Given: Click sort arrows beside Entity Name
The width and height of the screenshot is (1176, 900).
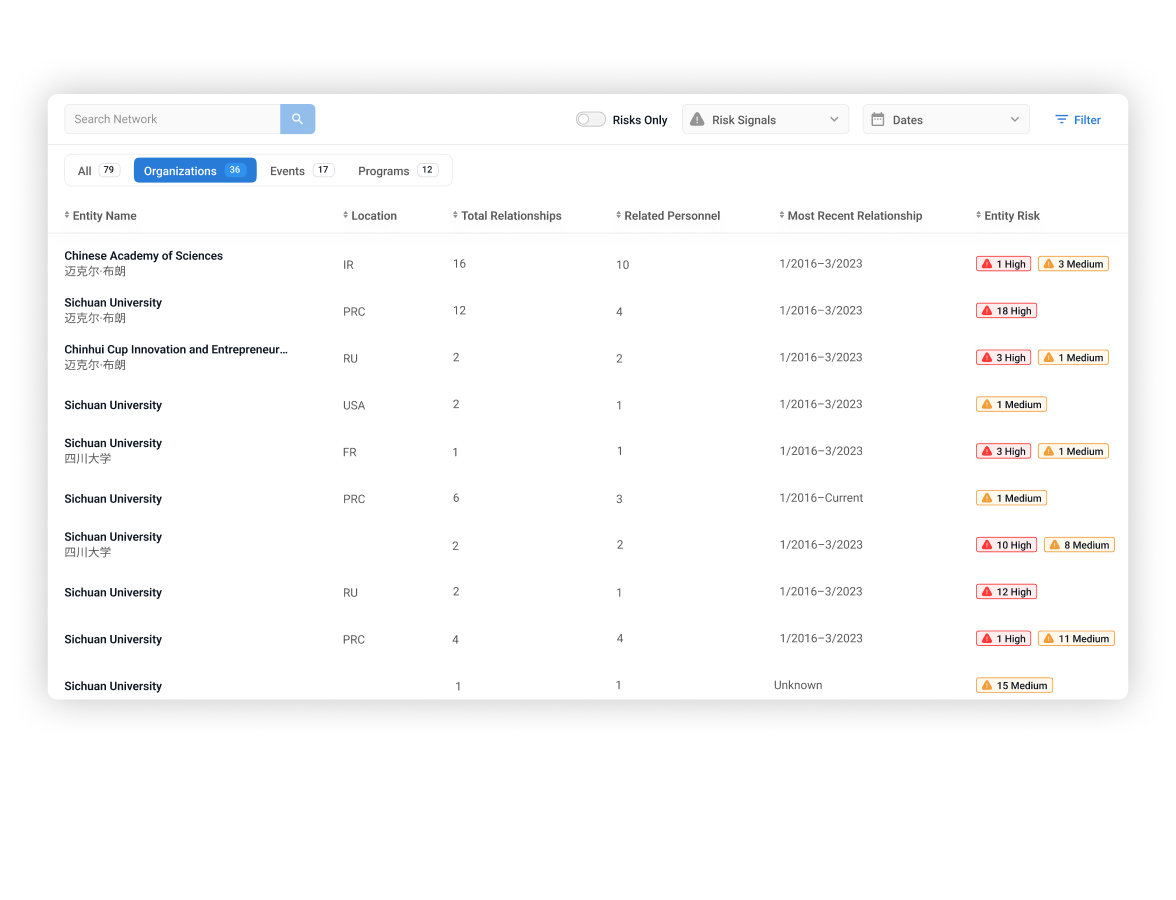Looking at the screenshot, I should click(x=67, y=215).
